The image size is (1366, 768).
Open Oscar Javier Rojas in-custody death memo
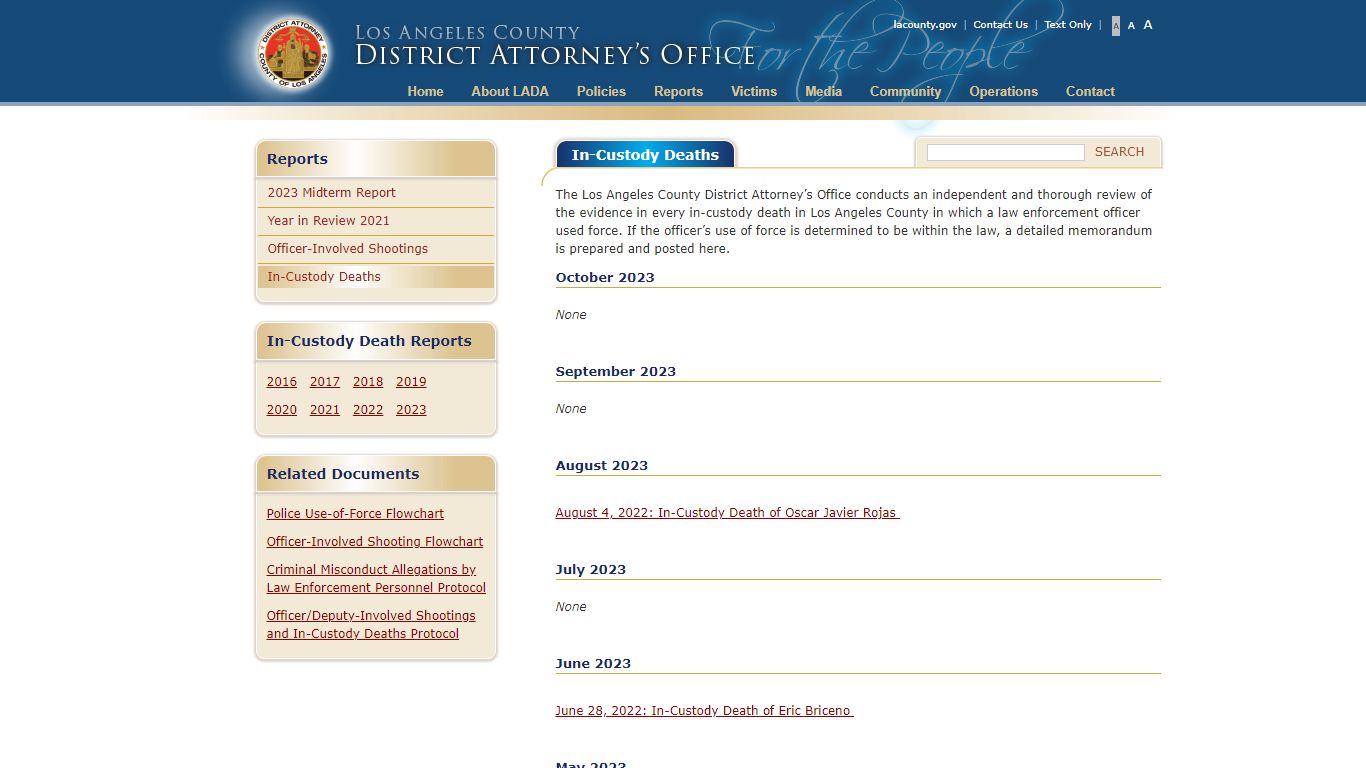pos(727,513)
